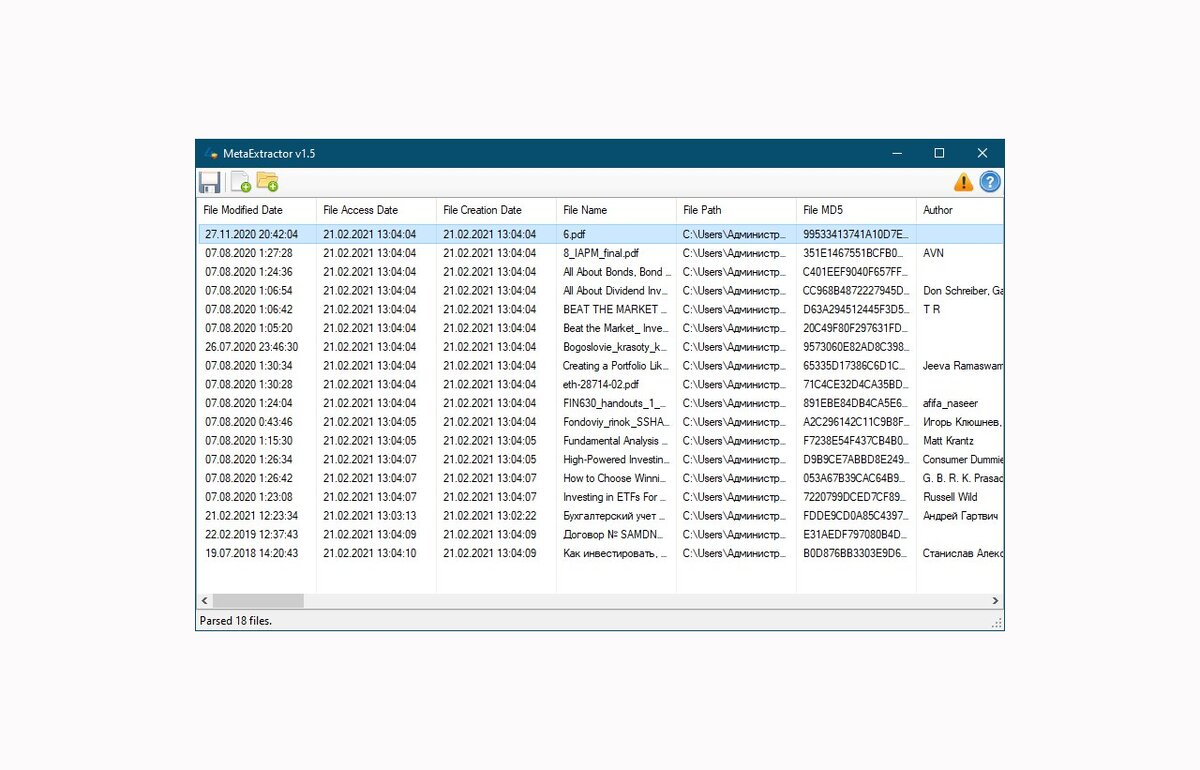Click the horizontal scrollbar thumb
This screenshot has width=1200, height=770.
point(258,600)
